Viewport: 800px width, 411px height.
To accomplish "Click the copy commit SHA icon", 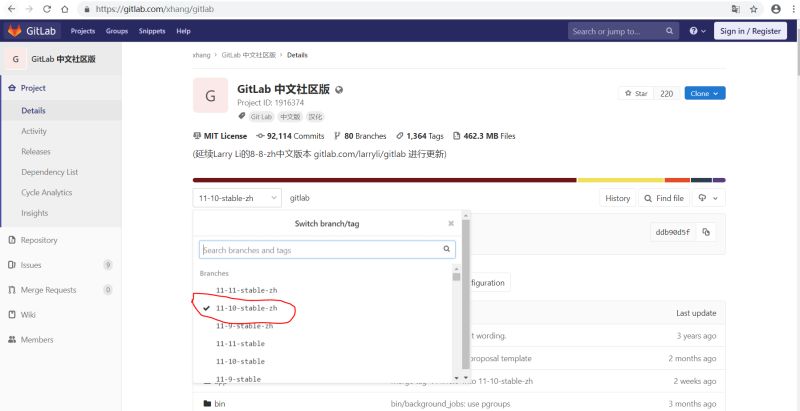I will (706, 232).
